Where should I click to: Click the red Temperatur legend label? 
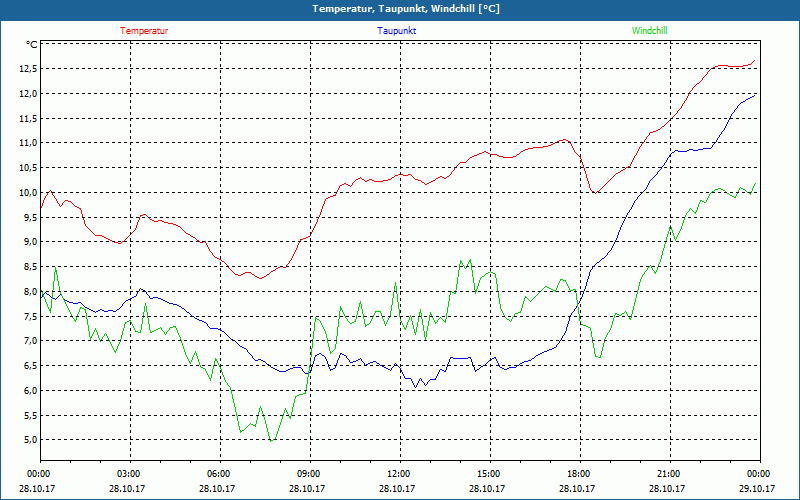click(x=144, y=31)
